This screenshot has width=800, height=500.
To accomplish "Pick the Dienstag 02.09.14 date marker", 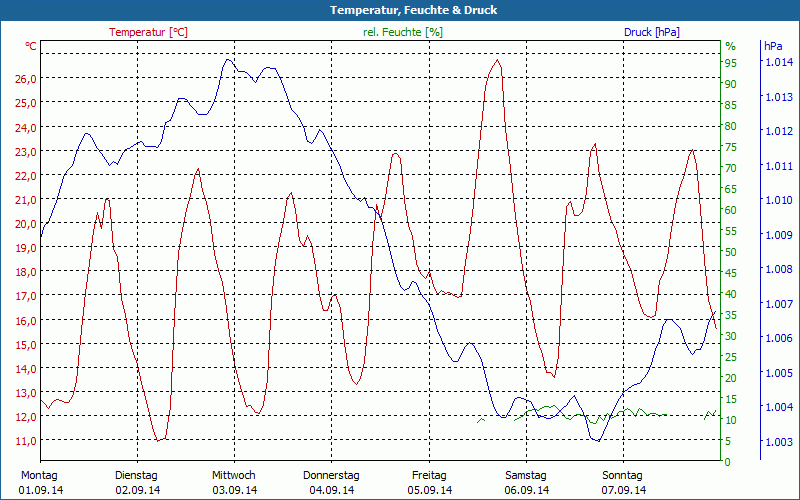I will coord(137,483).
